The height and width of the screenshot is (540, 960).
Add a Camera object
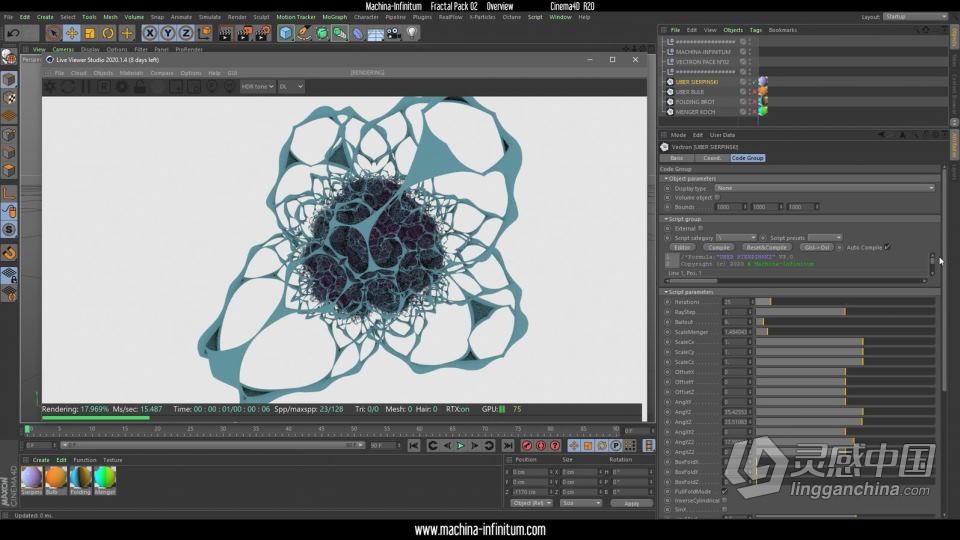394,33
